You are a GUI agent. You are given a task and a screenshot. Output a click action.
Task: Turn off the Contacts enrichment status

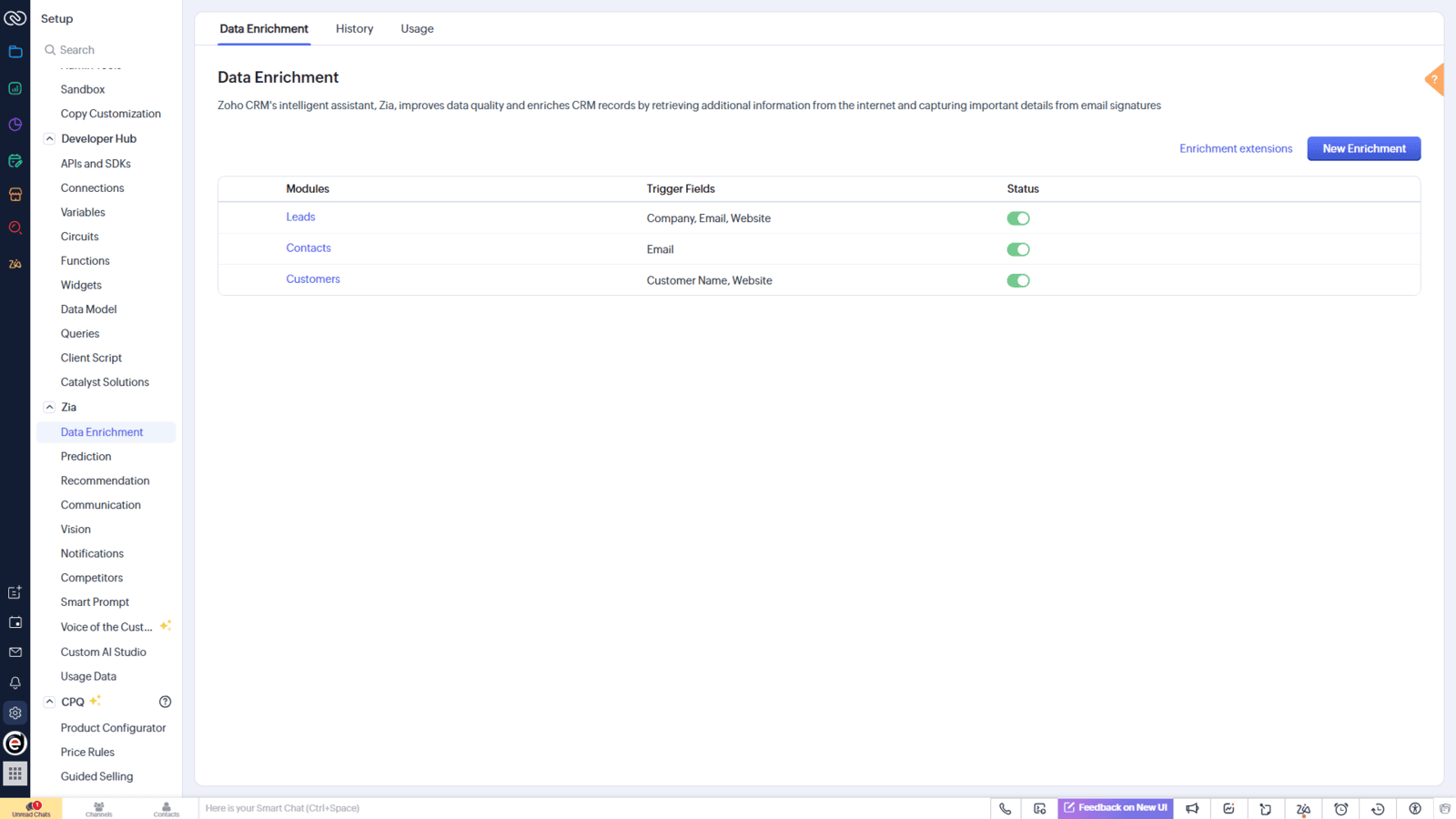coord(1018,248)
